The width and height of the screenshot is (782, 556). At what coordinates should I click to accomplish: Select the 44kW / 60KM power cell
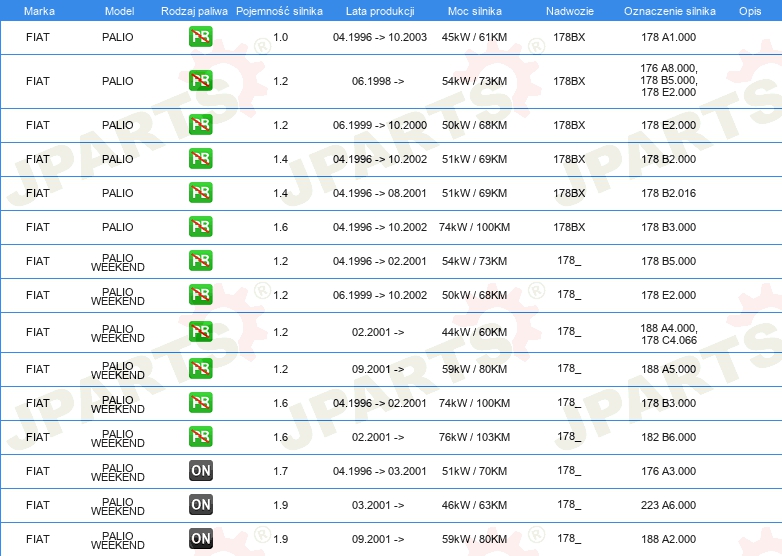pyautogui.click(x=474, y=332)
